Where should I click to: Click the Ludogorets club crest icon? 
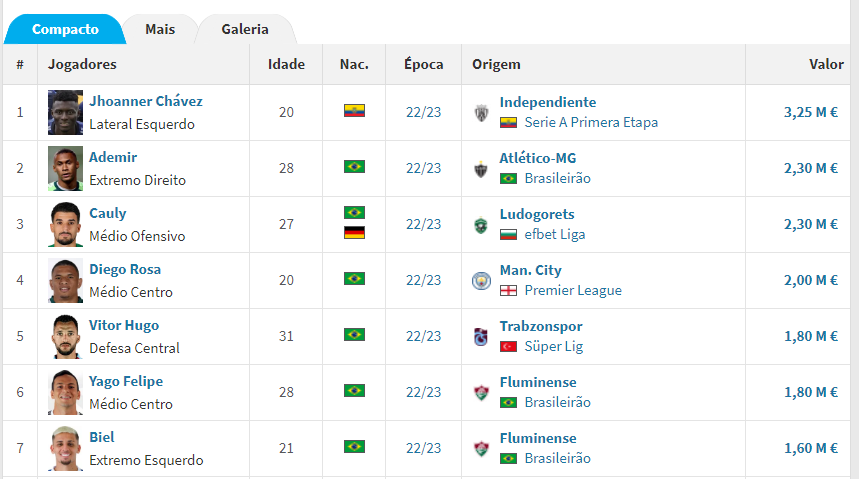pos(481,225)
